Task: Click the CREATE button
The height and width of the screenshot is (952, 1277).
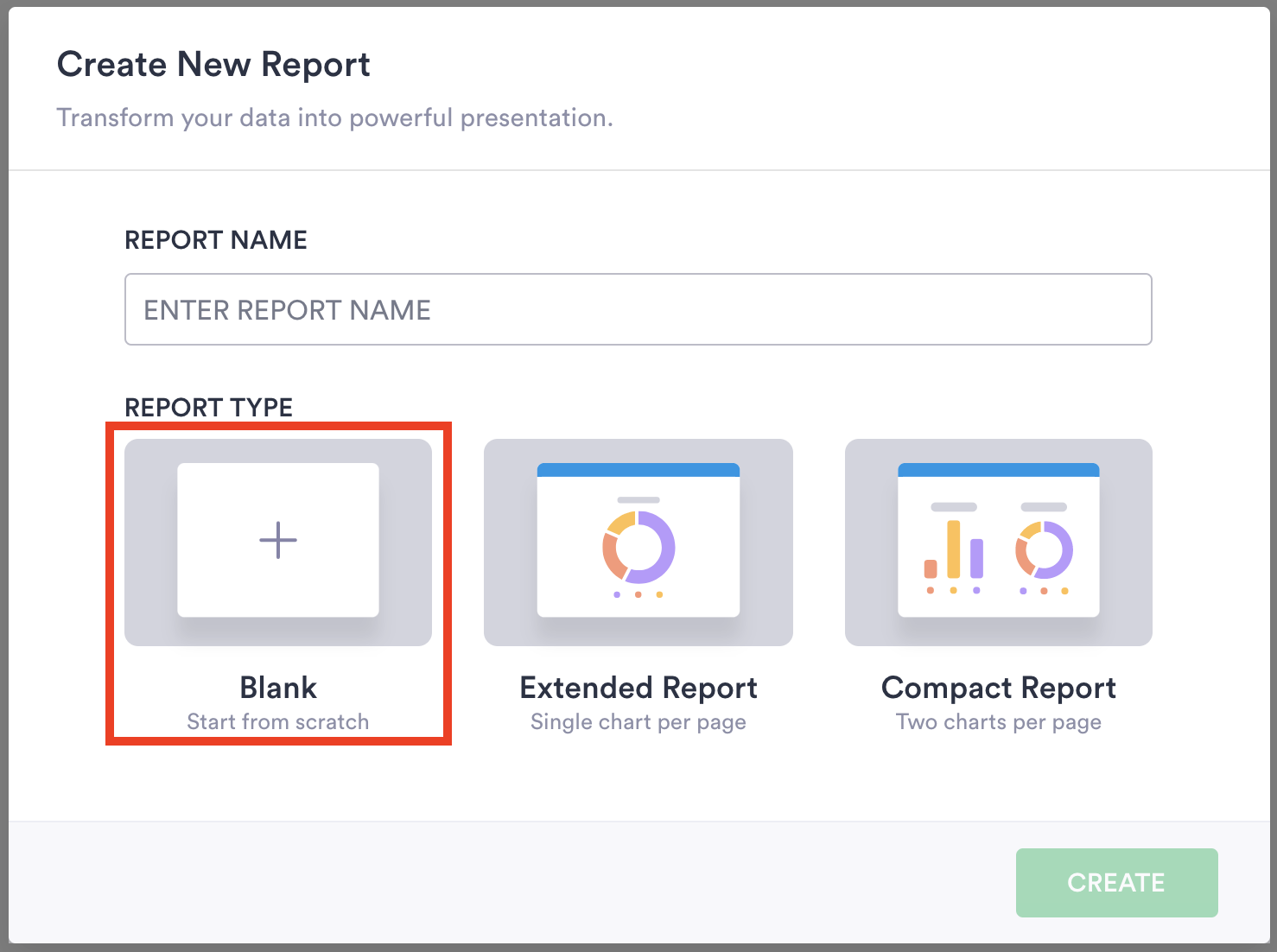Action: pos(1116,882)
